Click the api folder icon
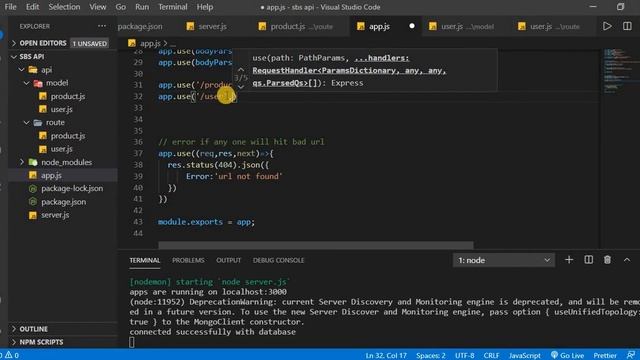The image size is (640, 360). pyautogui.click(x=33, y=70)
